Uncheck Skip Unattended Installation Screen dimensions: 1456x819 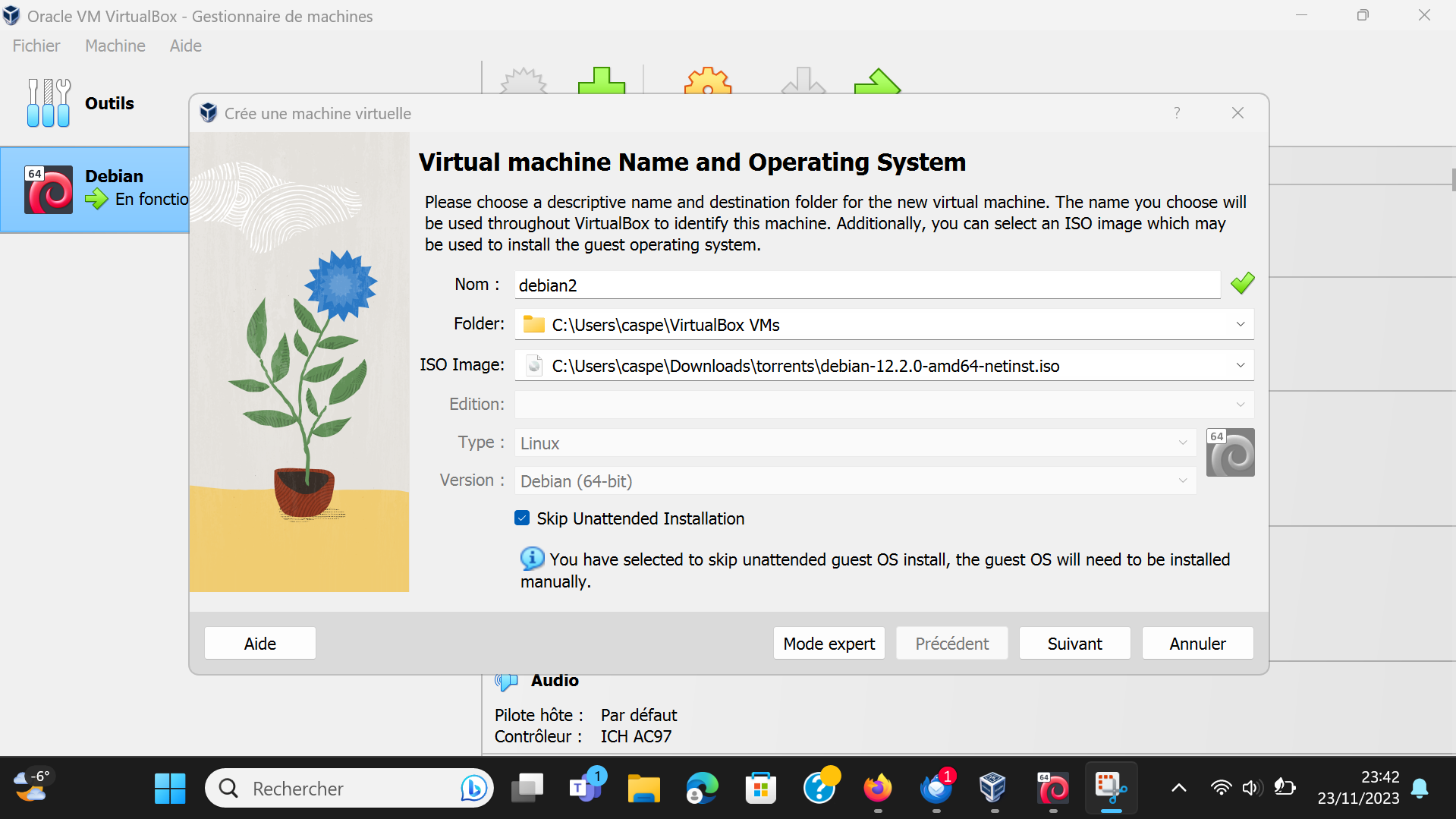[x=522, y=518]
